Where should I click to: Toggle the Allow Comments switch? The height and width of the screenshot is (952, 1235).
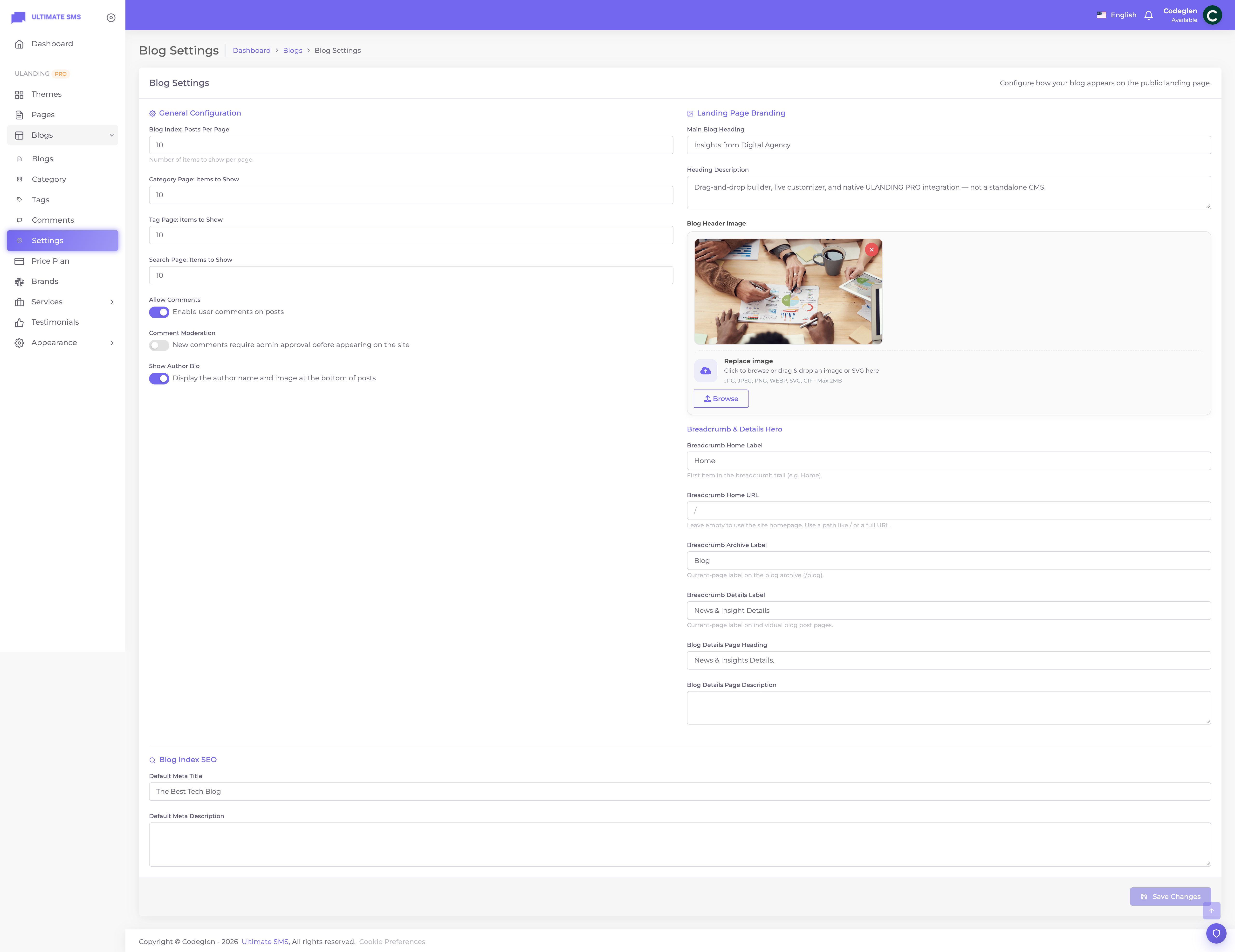click(159, 312)
